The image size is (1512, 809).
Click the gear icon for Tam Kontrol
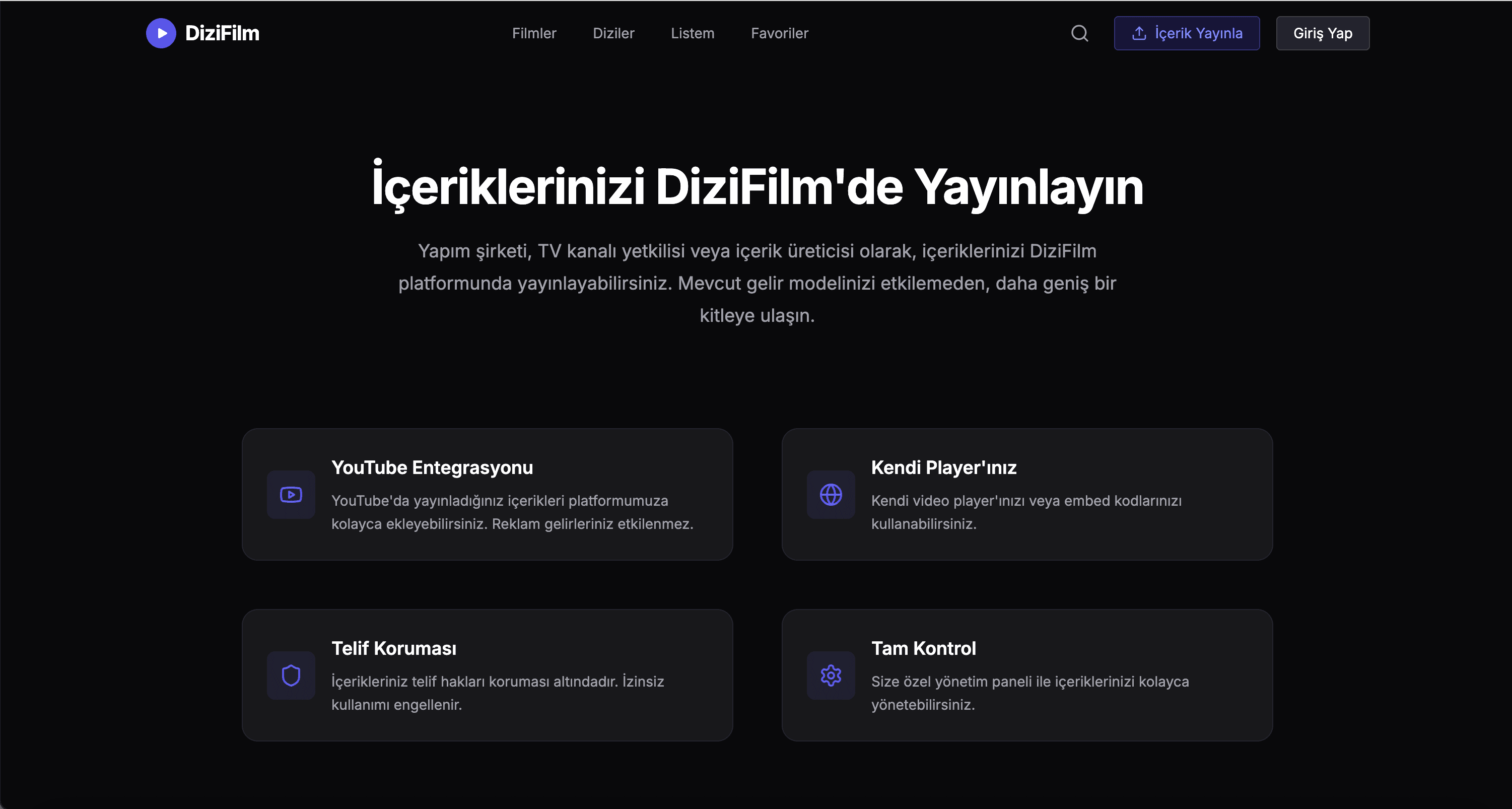click(x=831, y=675)
